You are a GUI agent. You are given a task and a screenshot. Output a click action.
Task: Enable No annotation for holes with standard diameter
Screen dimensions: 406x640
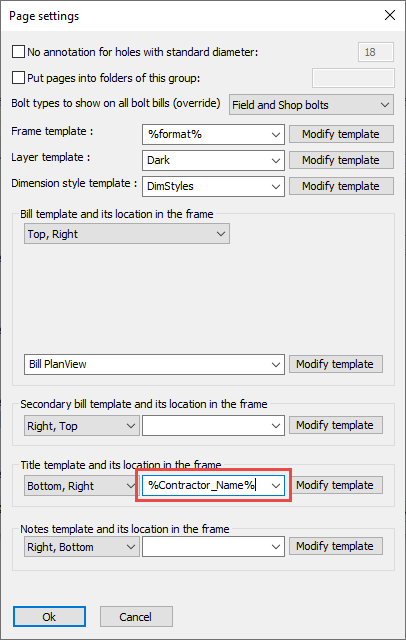tap(18, 52)
